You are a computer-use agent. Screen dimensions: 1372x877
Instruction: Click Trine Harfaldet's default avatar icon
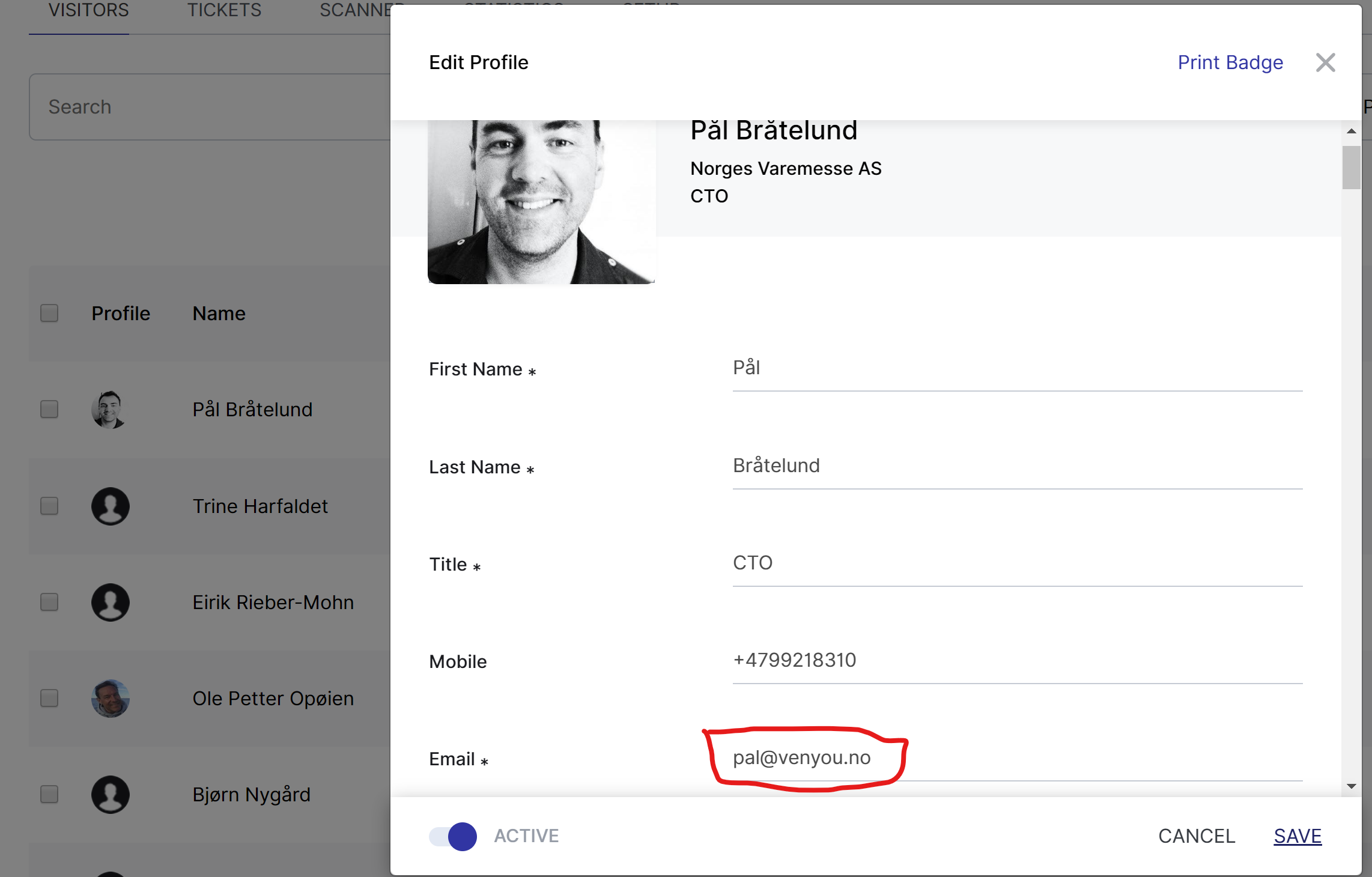[110, 506]
